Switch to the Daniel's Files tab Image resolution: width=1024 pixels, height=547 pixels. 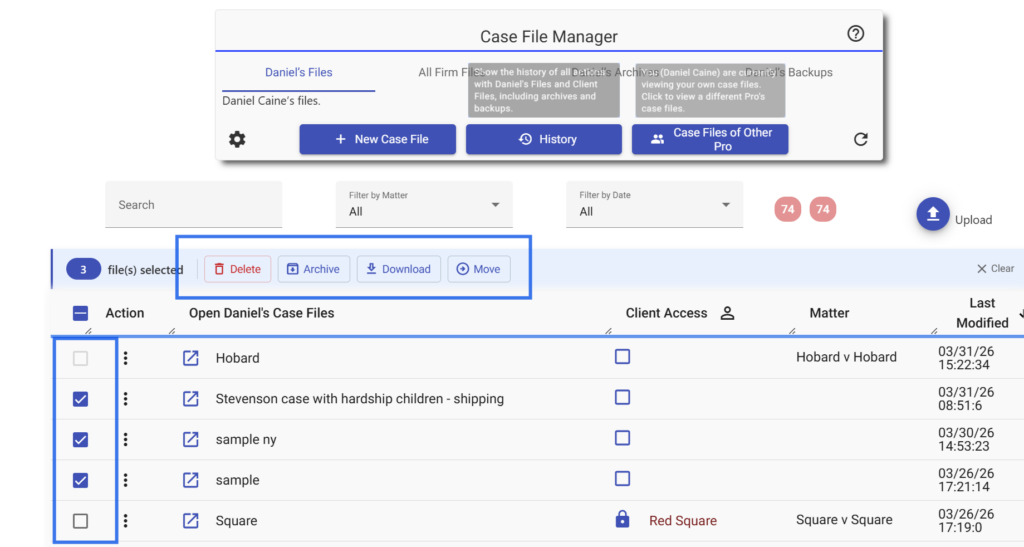(298, 73)
